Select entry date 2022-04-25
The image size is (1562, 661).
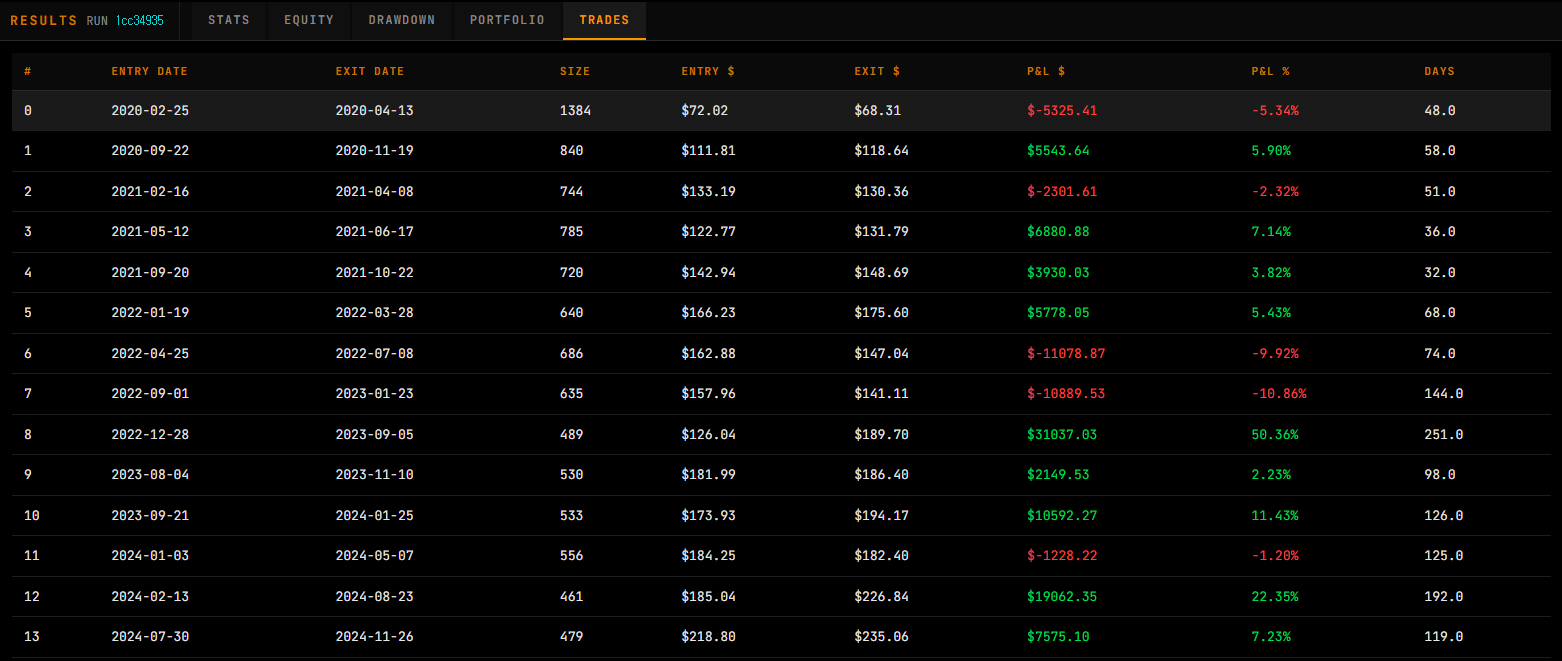tap(150, 354)
